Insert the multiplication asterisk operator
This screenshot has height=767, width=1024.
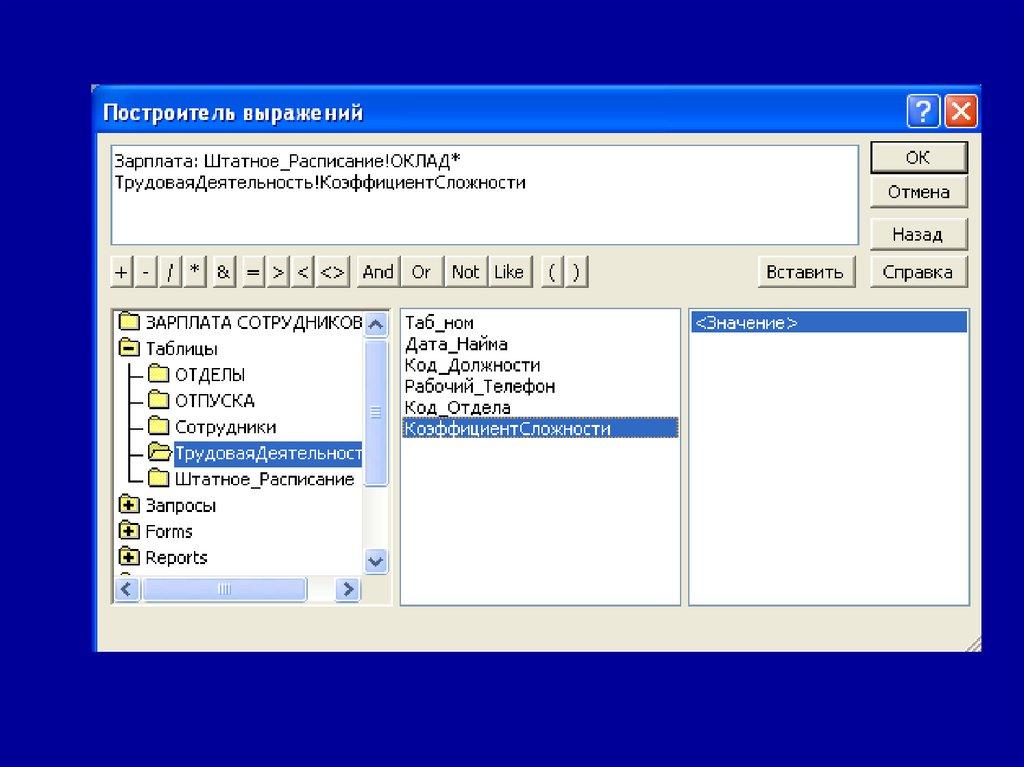click(195, 272)
